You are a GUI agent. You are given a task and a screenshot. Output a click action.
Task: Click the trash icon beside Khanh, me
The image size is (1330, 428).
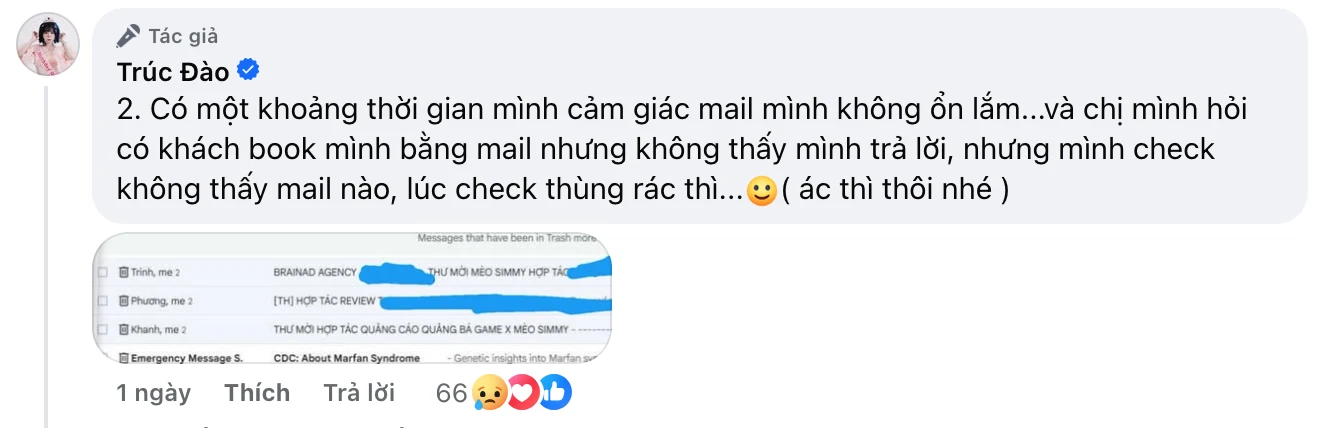(124, 329)
